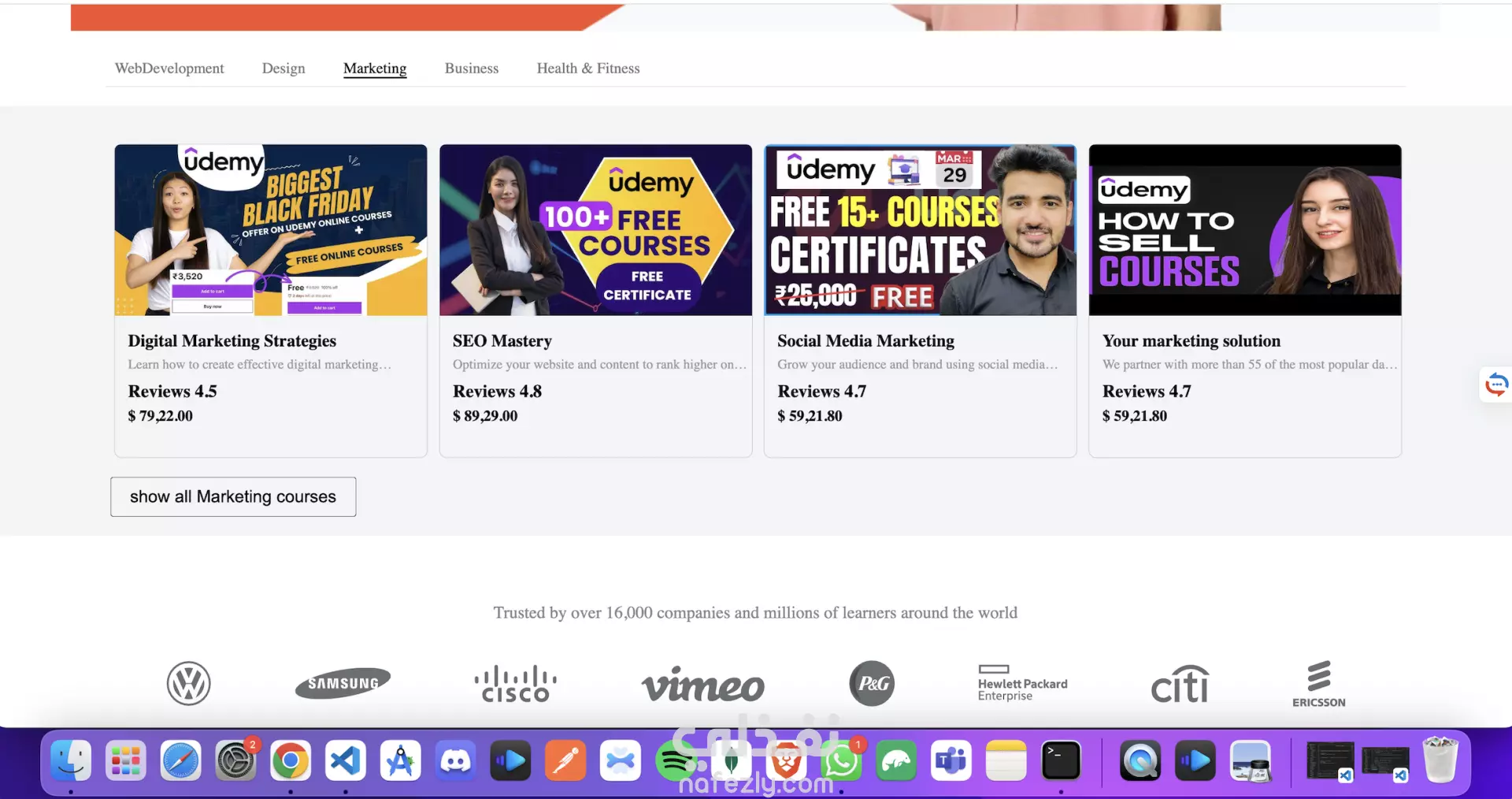
Task: Open MongoDB Compass from the dock
Action: tap(731, 760)
